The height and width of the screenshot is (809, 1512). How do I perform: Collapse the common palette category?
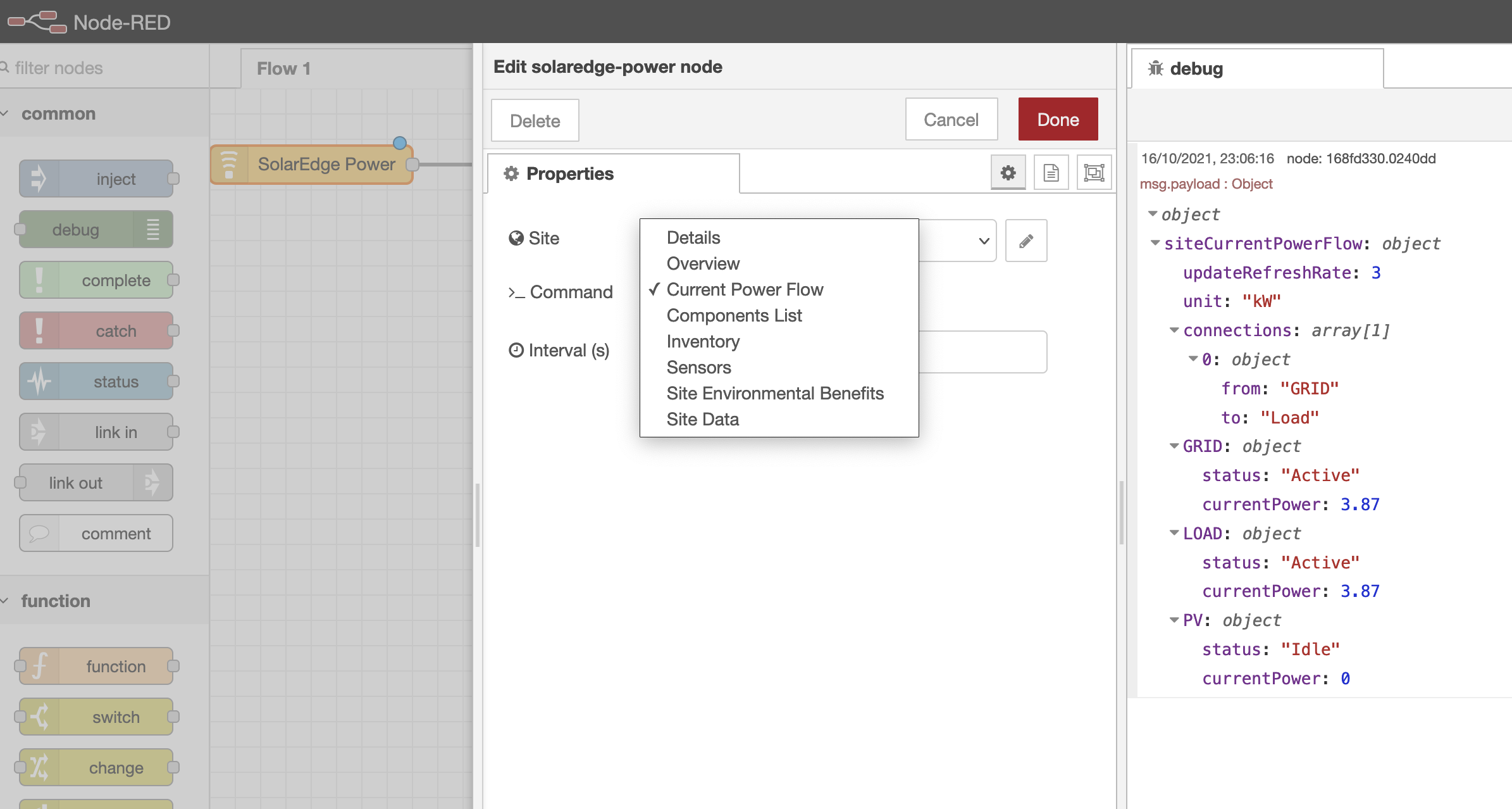tap(5, 114)
